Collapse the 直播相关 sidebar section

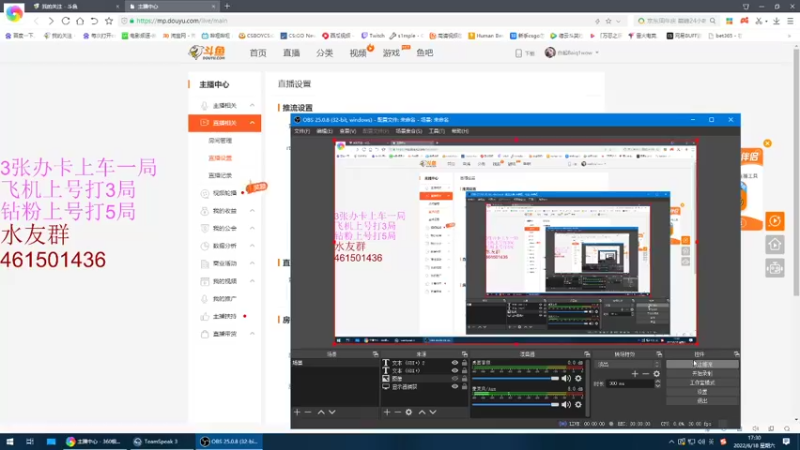click(x=252, y=123)
